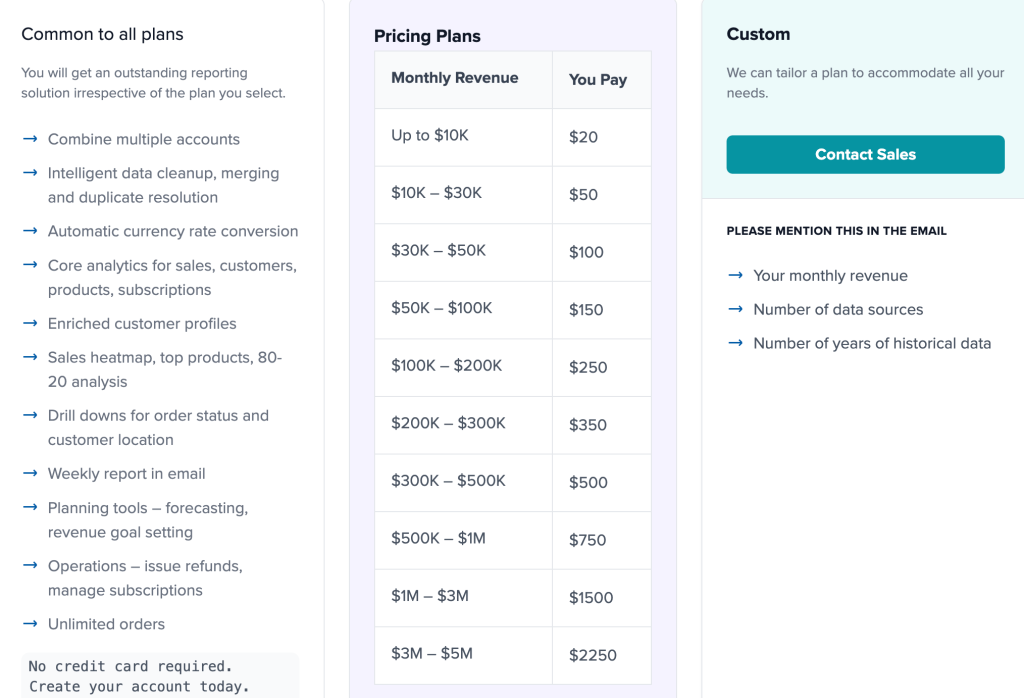
Task: Click the $500 price cell
Action: point(588,483)
